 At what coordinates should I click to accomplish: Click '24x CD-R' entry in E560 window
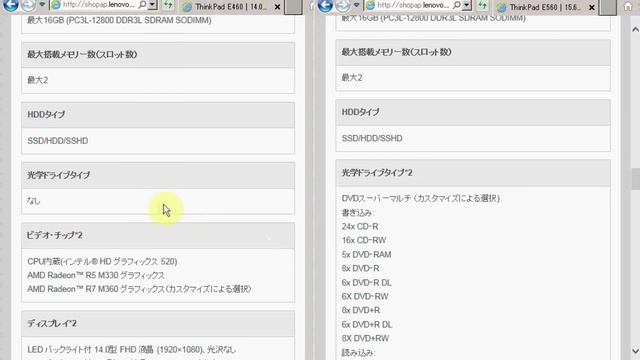click(360, 227)
